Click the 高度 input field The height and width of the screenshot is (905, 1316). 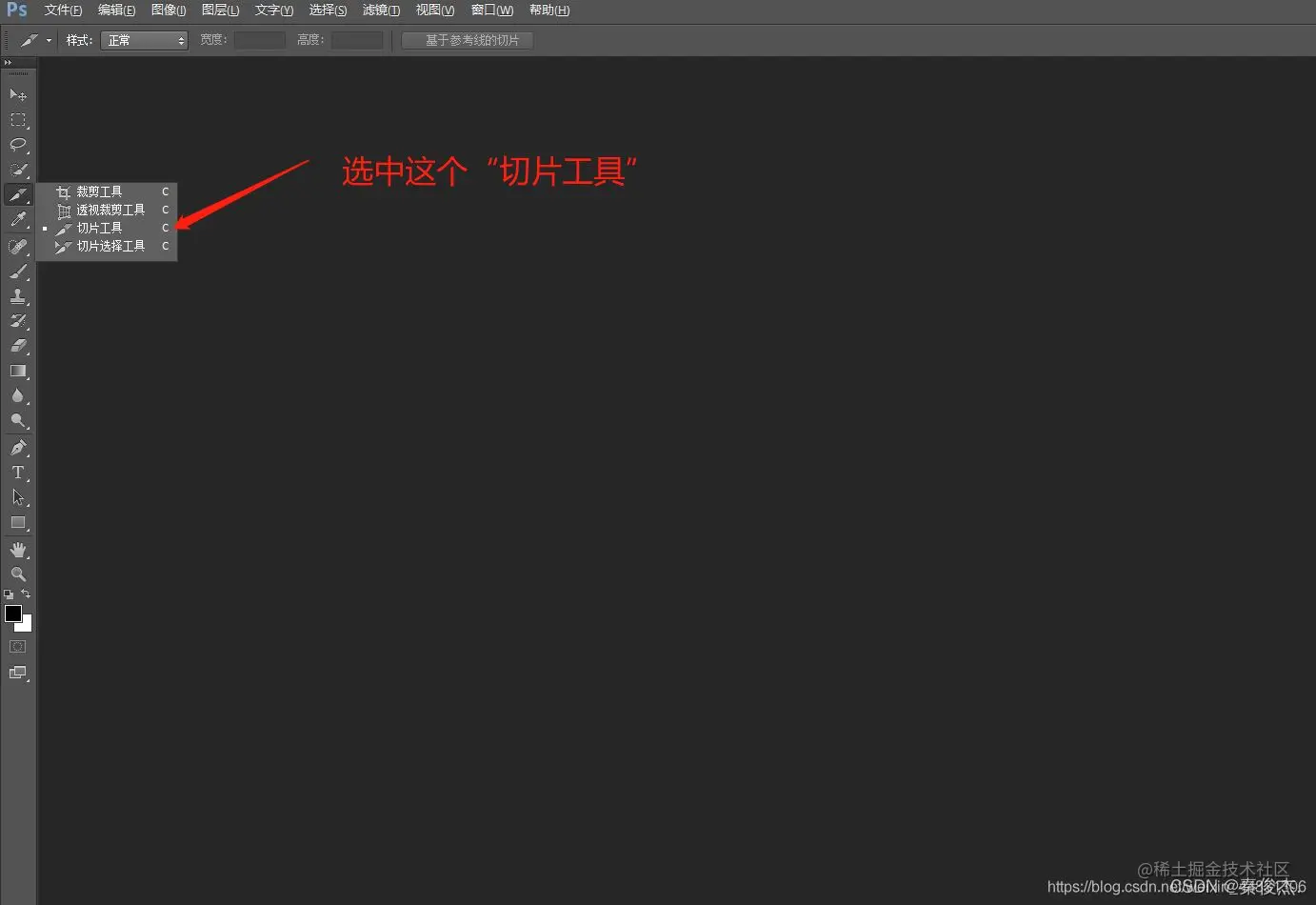(356, 40)
